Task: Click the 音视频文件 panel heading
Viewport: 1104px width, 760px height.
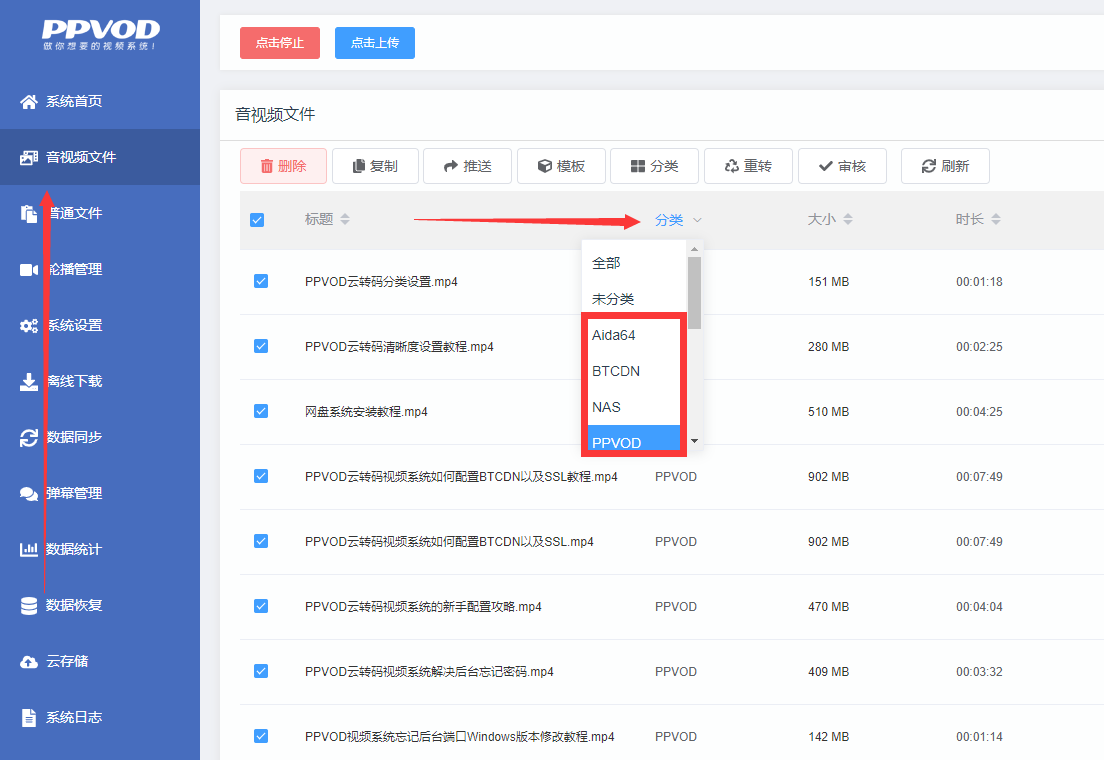Action: coord(275,115)
